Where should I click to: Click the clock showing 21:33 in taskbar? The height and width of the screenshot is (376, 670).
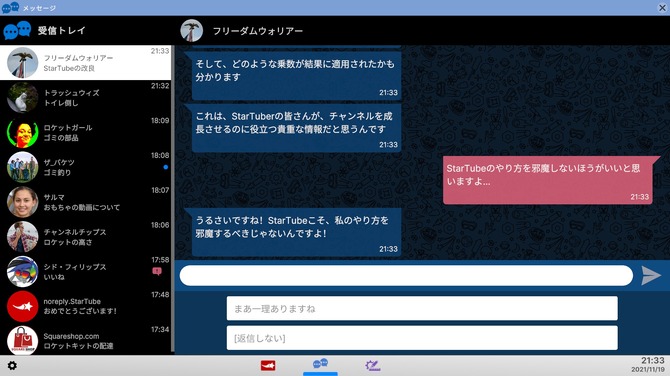point(652,361)
